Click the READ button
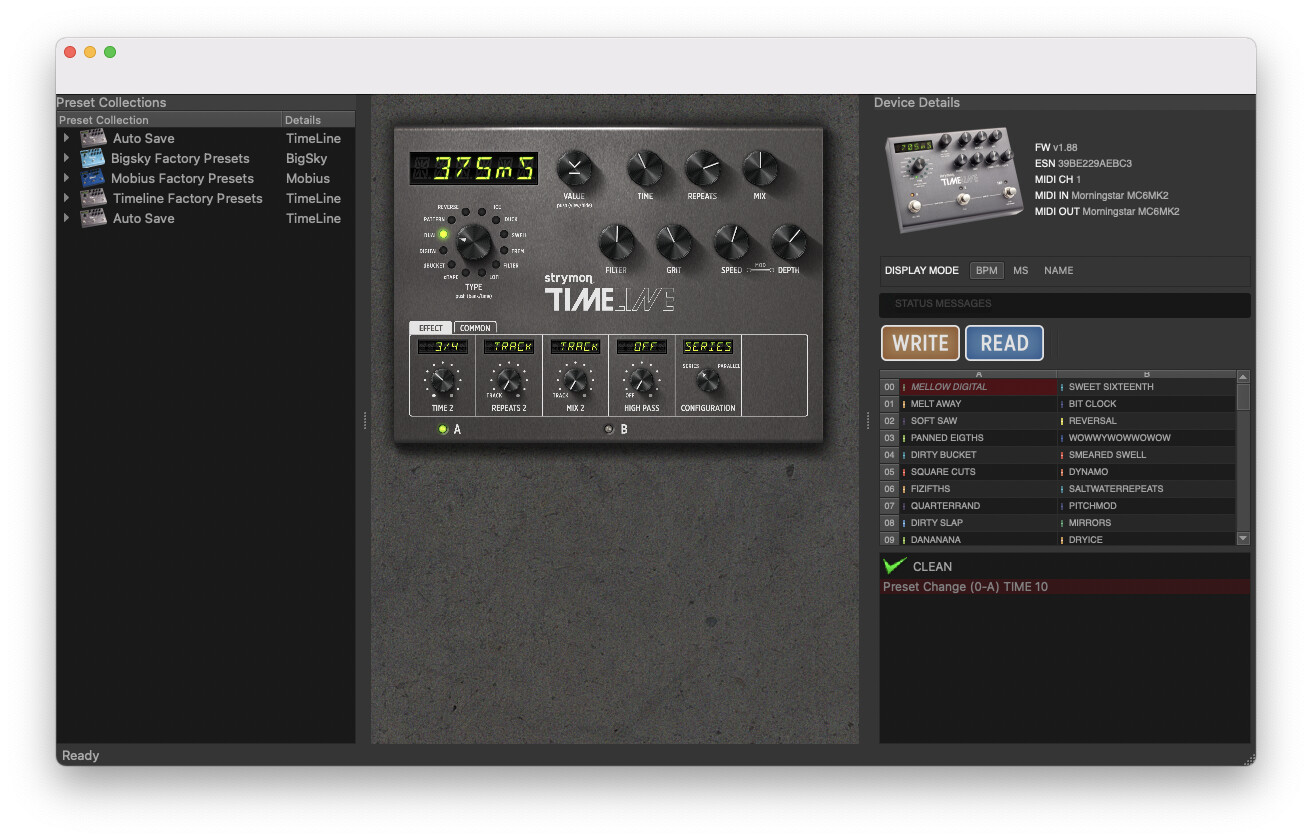Viewport: 1312px width, 840px height. pos(1004,343)
